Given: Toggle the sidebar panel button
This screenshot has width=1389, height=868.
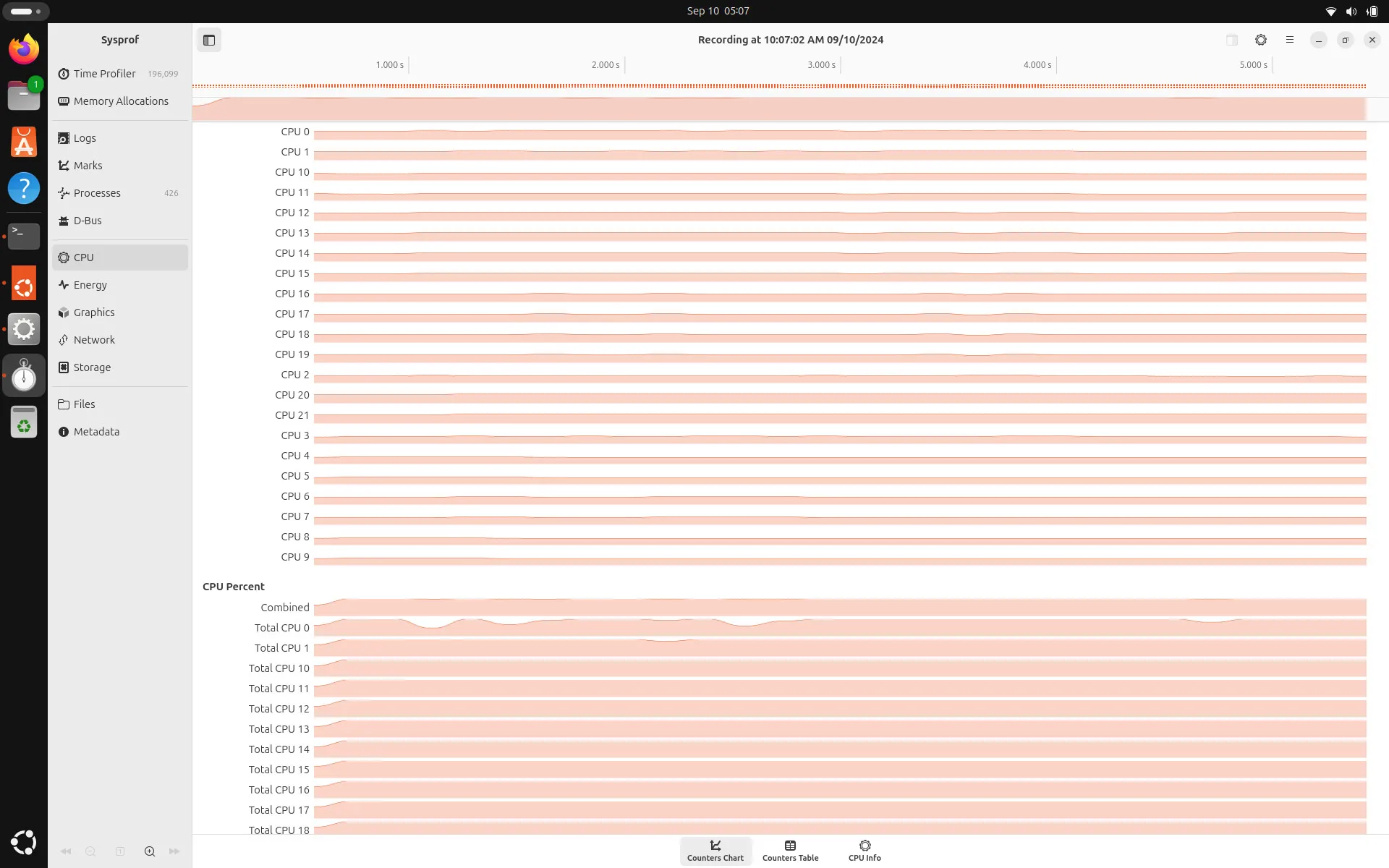Looking at the screenshot, I should 209,41.
